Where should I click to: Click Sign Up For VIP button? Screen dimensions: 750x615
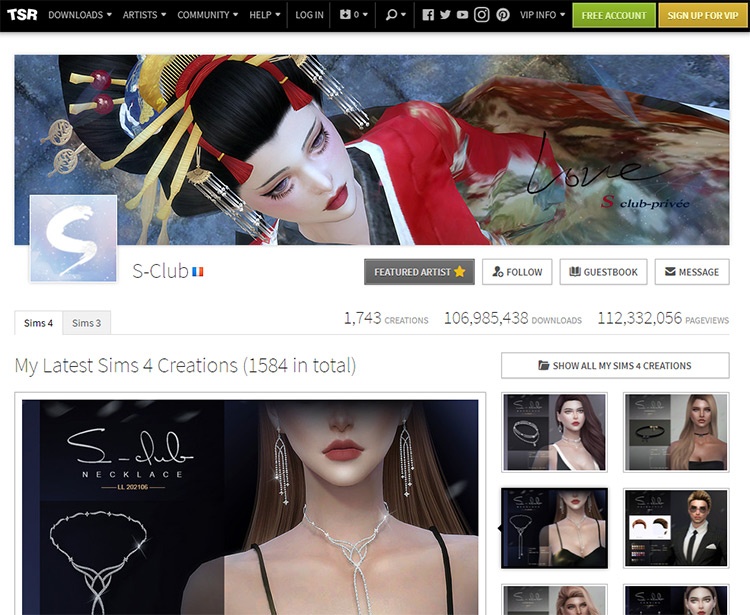703,15
